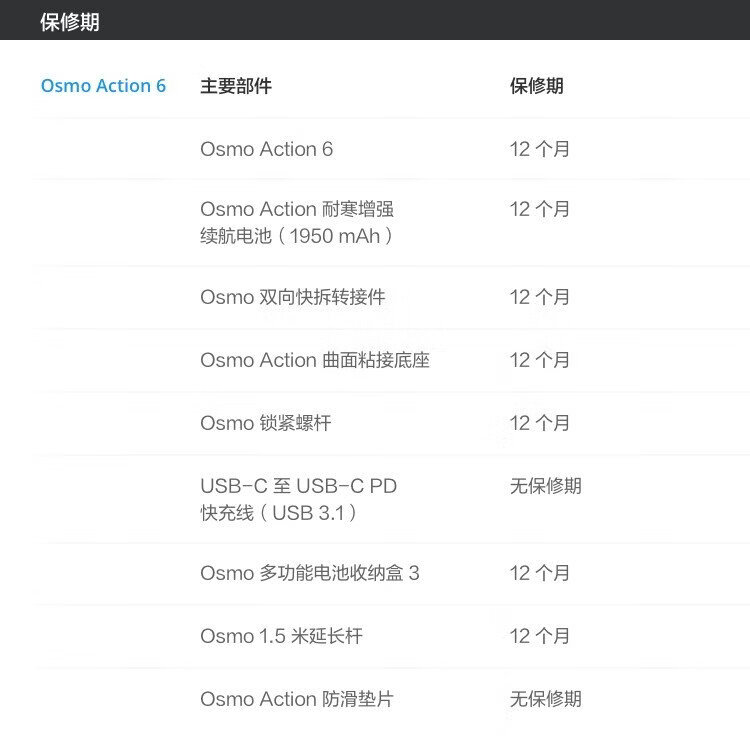This screenshot has width=750, height=750.
Task: Click the 12 个月 value for 曲面粘接底座
Action: coord(540,360)
